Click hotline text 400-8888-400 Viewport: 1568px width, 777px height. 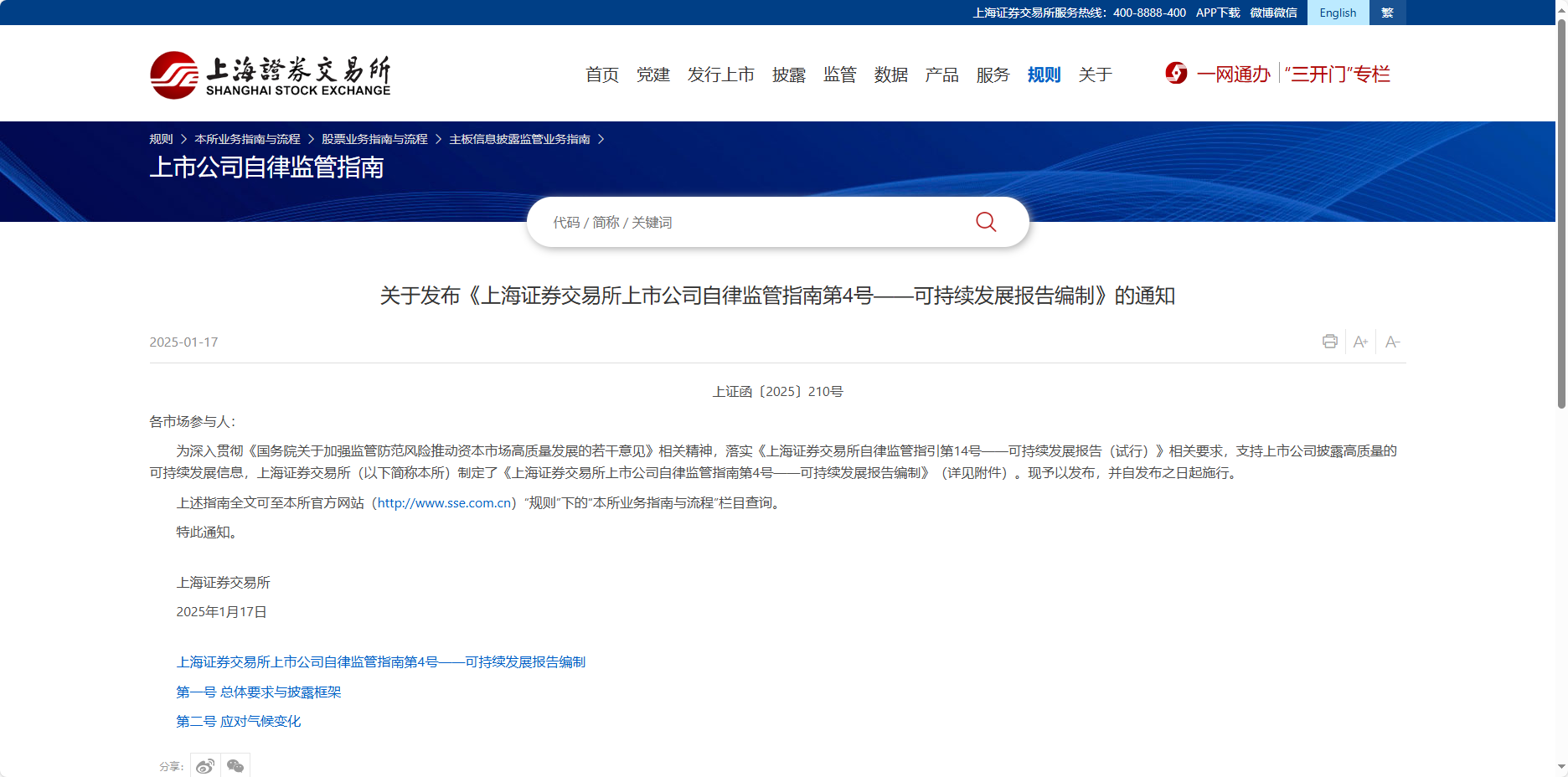1149,13
